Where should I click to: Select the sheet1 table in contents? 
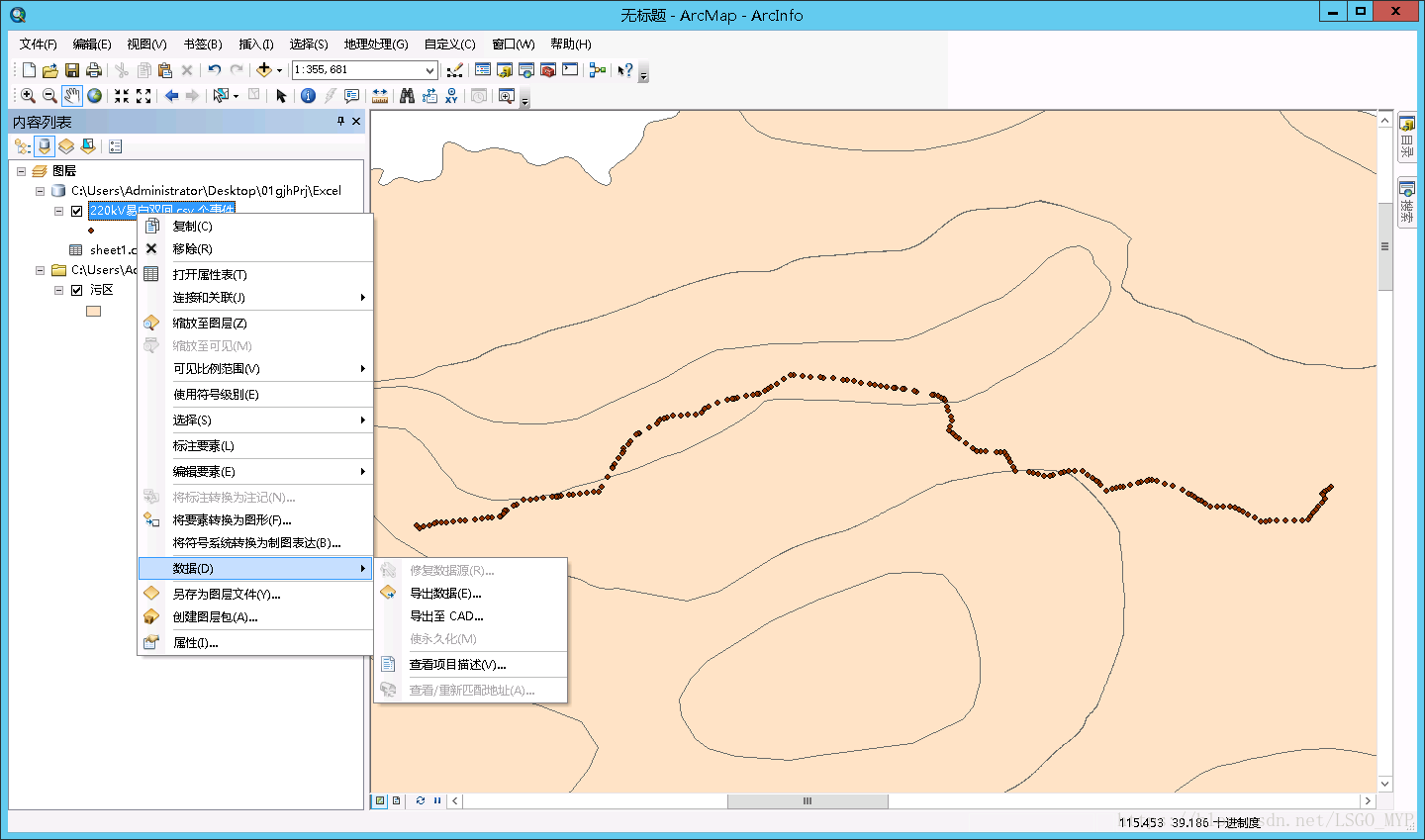tap(113, 250)
